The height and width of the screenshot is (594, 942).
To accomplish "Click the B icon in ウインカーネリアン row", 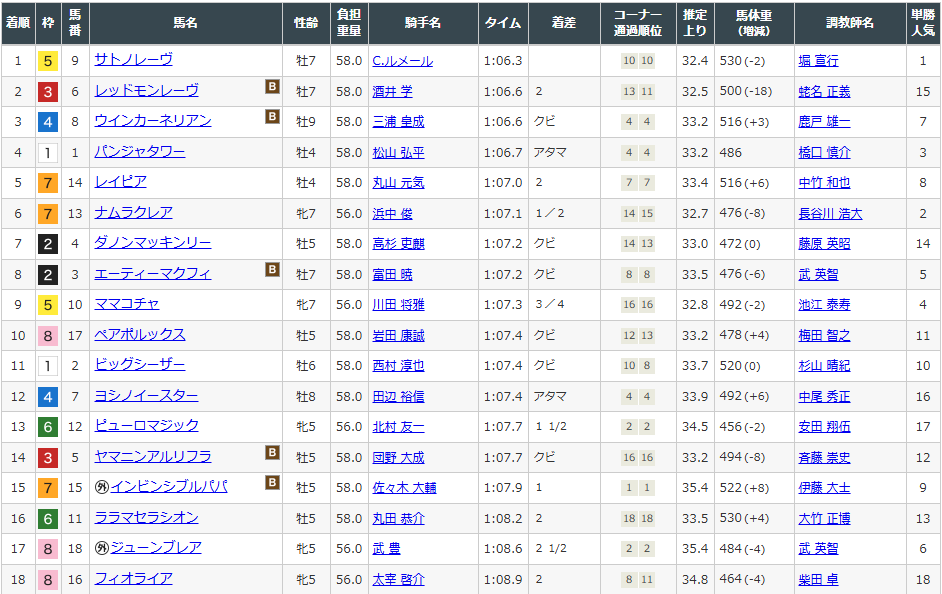I will pyautogui.click(x=271, y=117).
